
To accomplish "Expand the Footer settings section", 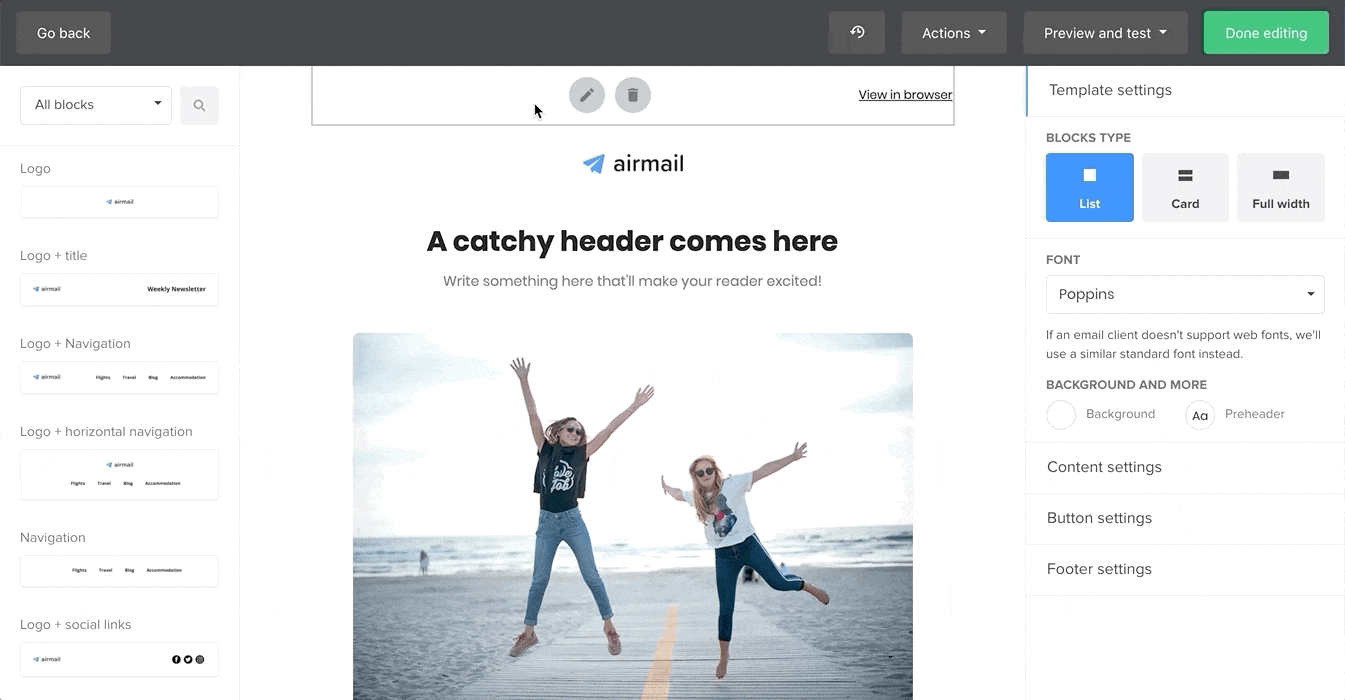I will (1099, 568).
